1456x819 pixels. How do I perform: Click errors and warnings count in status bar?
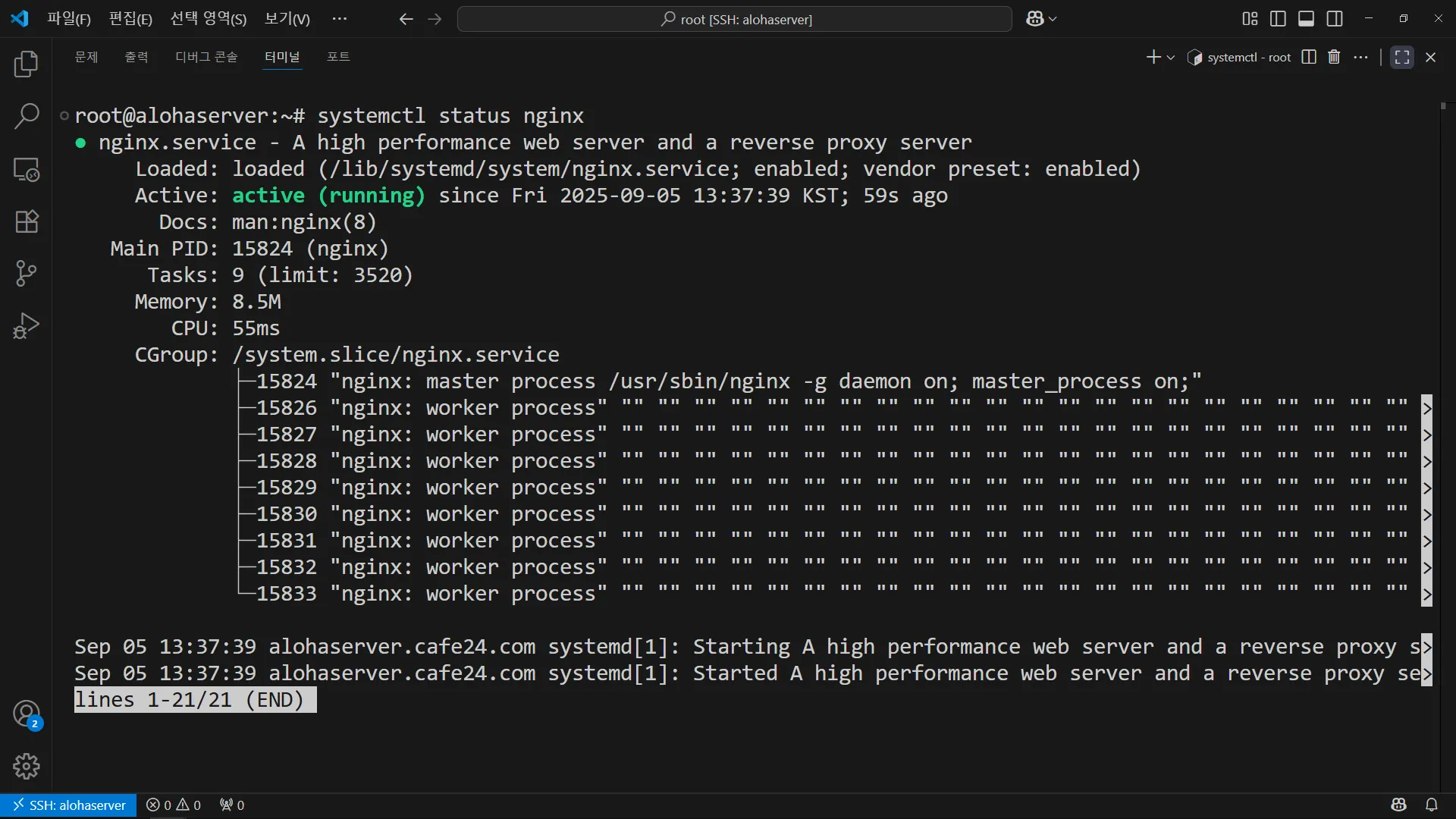pyautogui.click(x=174, y=805)
